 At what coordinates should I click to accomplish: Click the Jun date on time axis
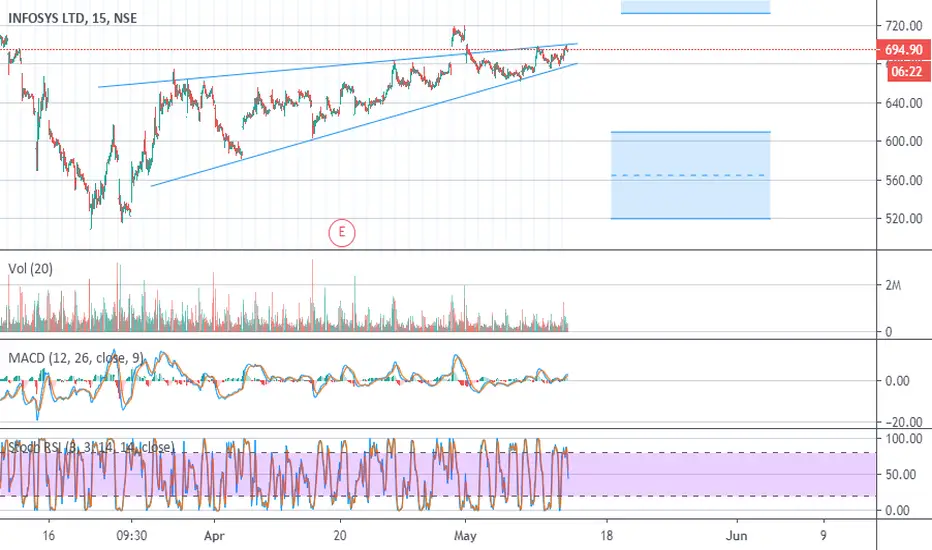pos(736,536)
